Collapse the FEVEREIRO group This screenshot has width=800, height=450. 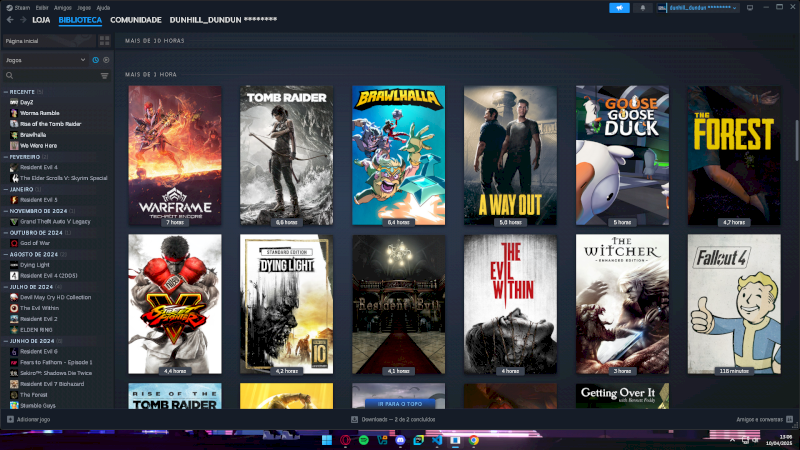click(x=6, y=156)
